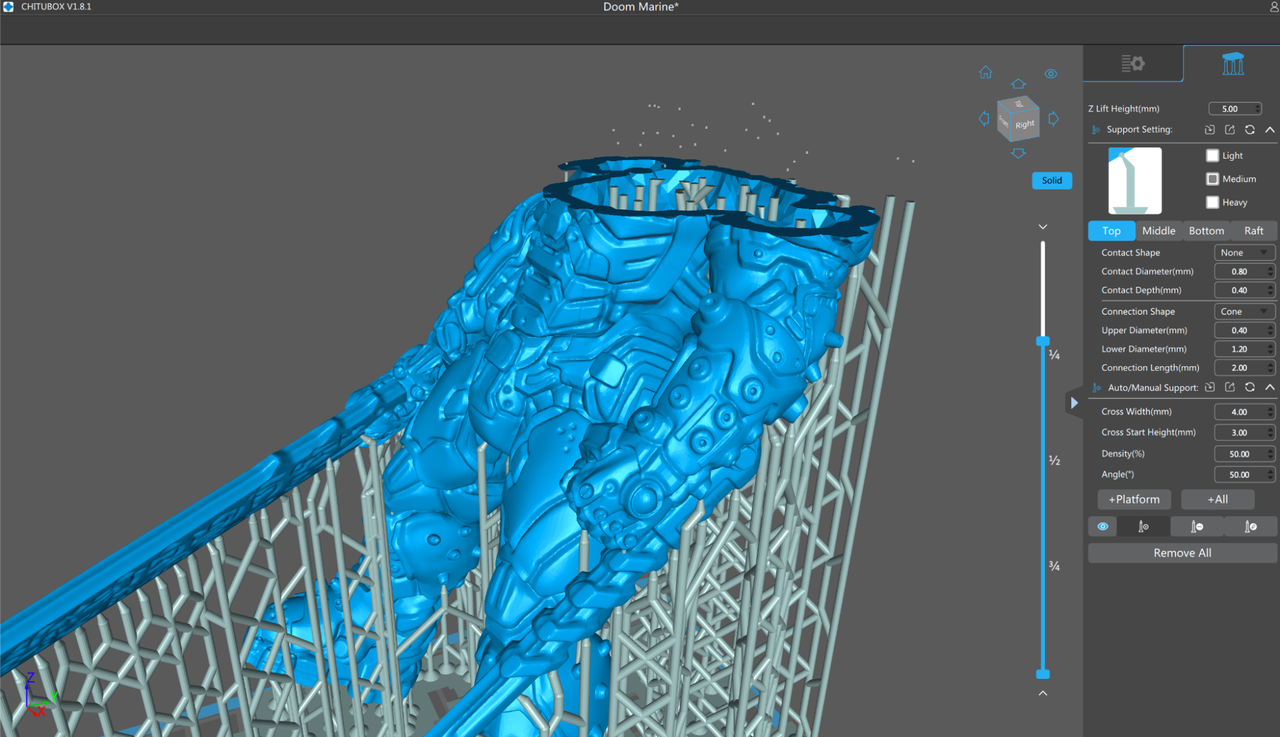Image resolution: width=1280 pixels, height=737 pixels.
Task: Click the Right face of the view cube
Action: [x=1026, y=124]
